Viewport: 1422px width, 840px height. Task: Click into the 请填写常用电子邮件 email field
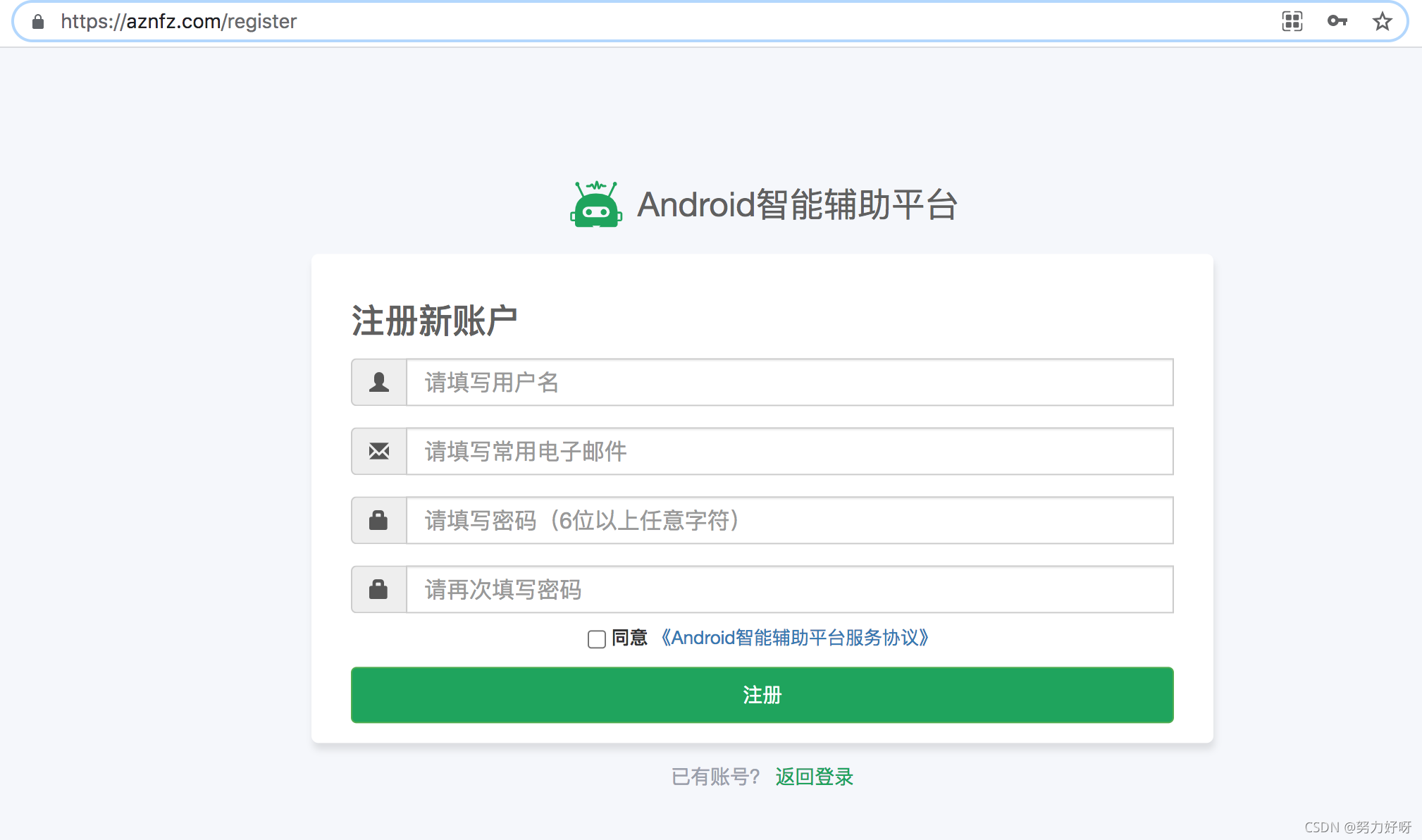(789, 452)
